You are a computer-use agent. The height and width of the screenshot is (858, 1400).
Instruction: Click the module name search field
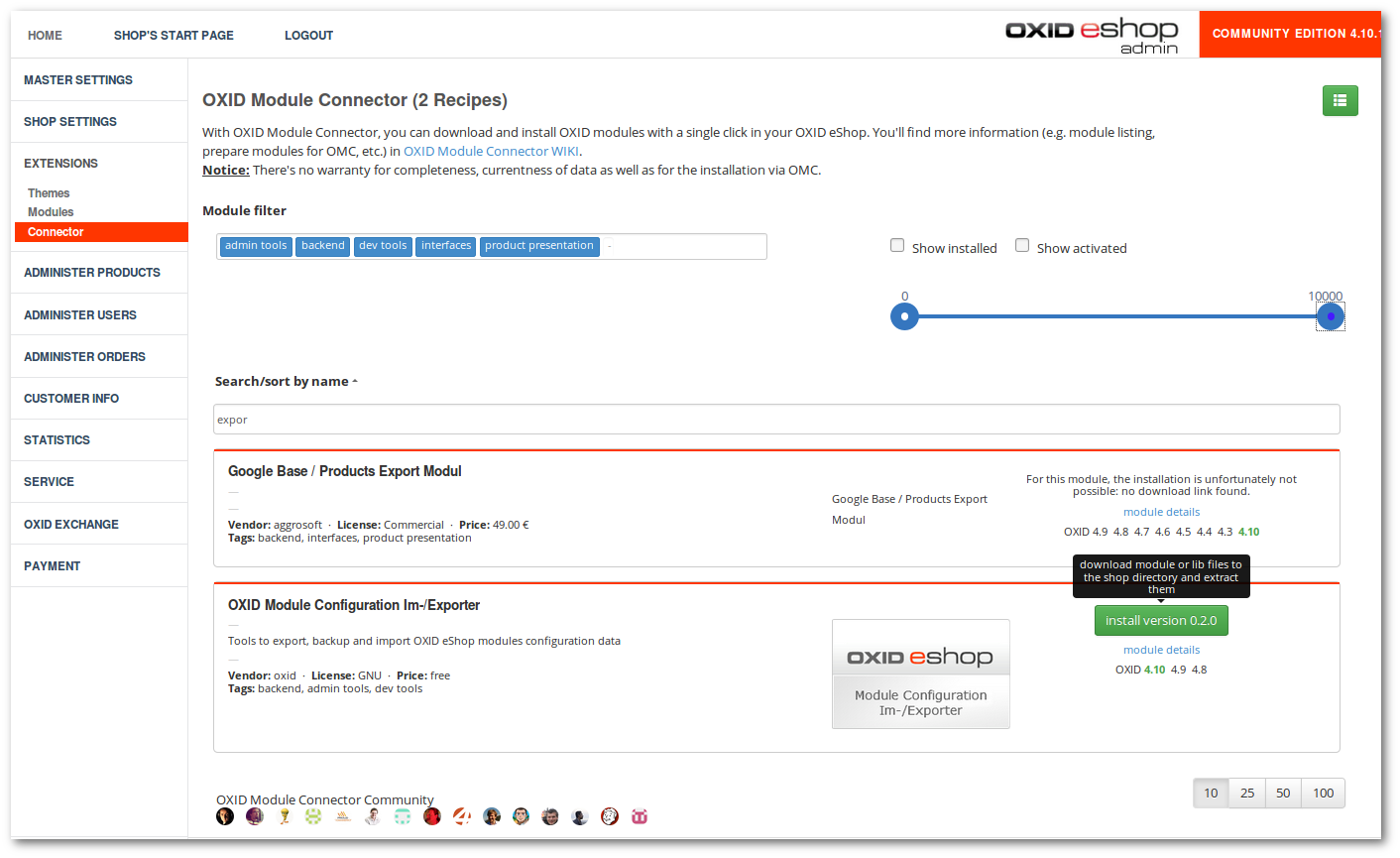[776, 420]
